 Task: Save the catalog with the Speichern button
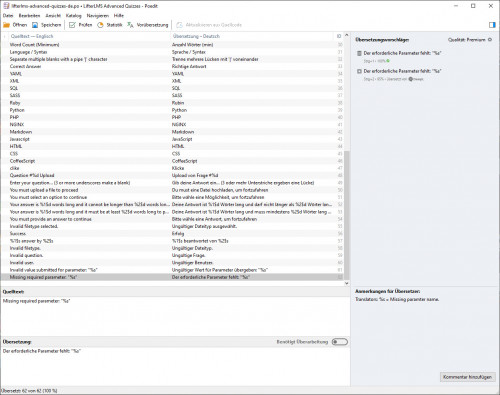coord(47,25)
